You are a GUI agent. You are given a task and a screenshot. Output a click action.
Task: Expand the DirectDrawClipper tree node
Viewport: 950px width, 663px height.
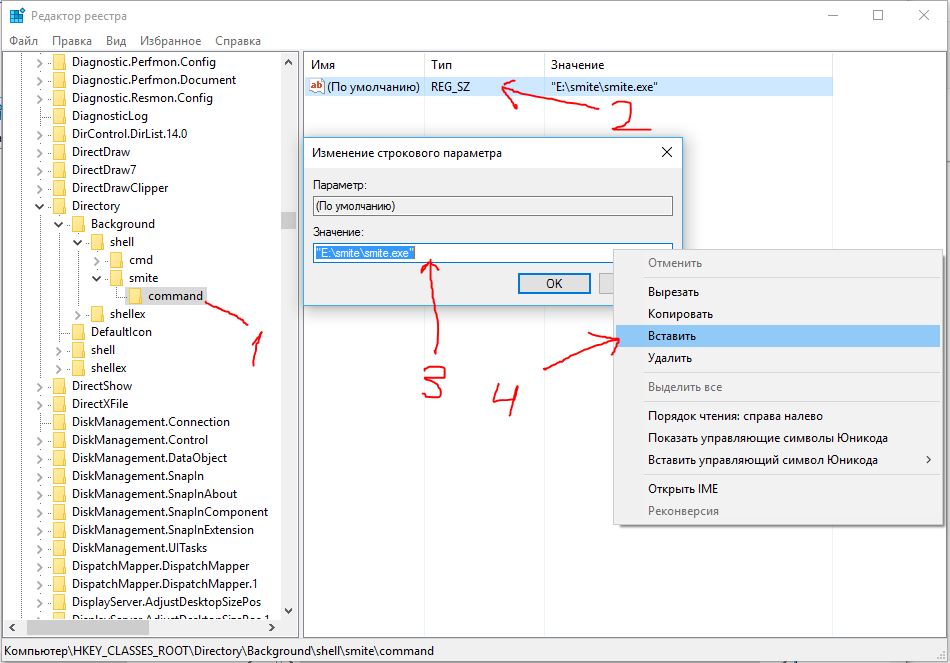[x=39, y=188]
